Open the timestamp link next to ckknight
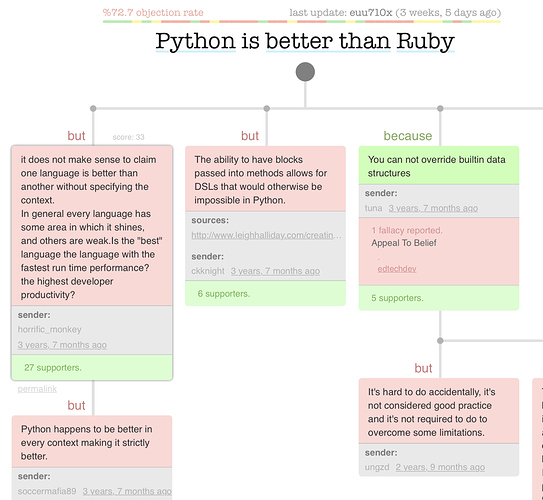Viewport: 543px width, 500px height. (275, 271)
